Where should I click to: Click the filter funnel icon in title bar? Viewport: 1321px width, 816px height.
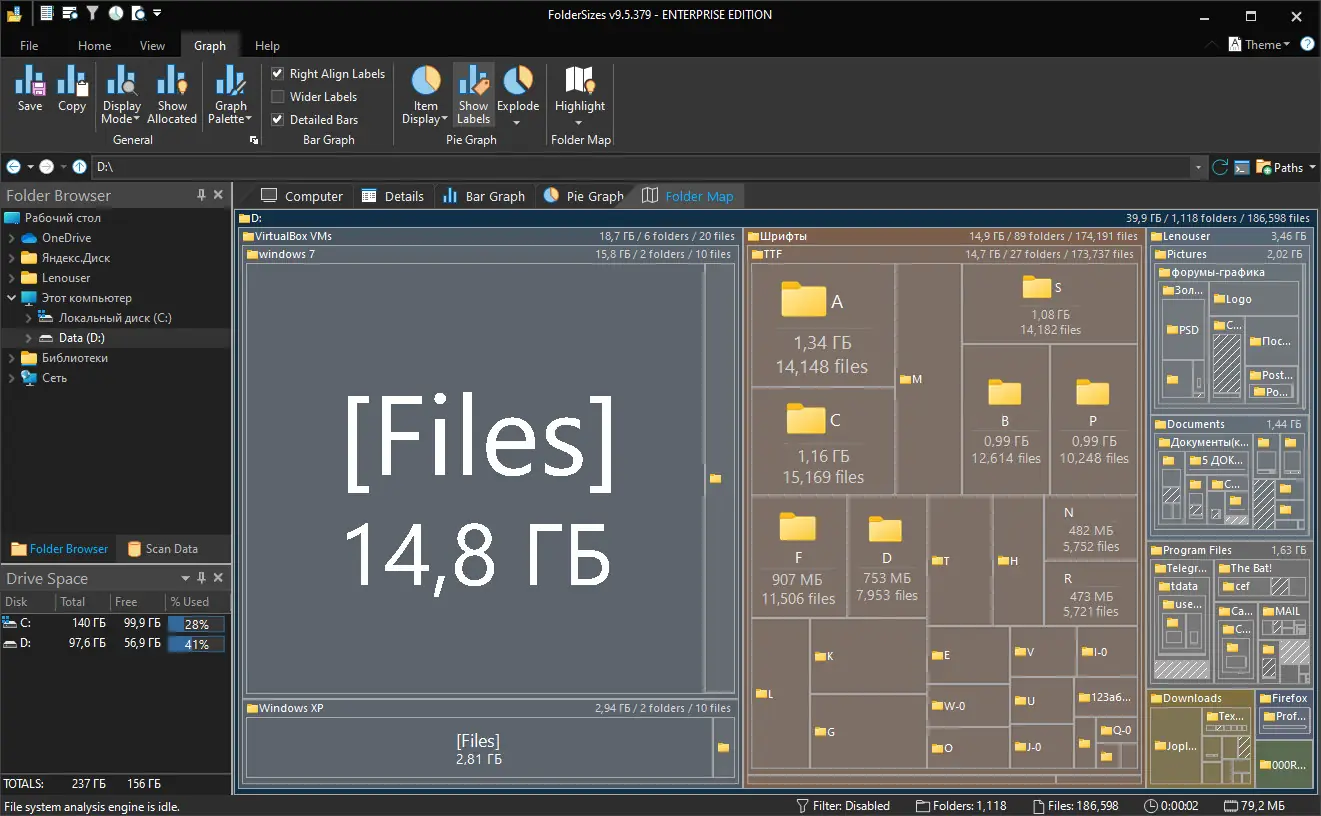pyautogui.click(x=92, y=14)
